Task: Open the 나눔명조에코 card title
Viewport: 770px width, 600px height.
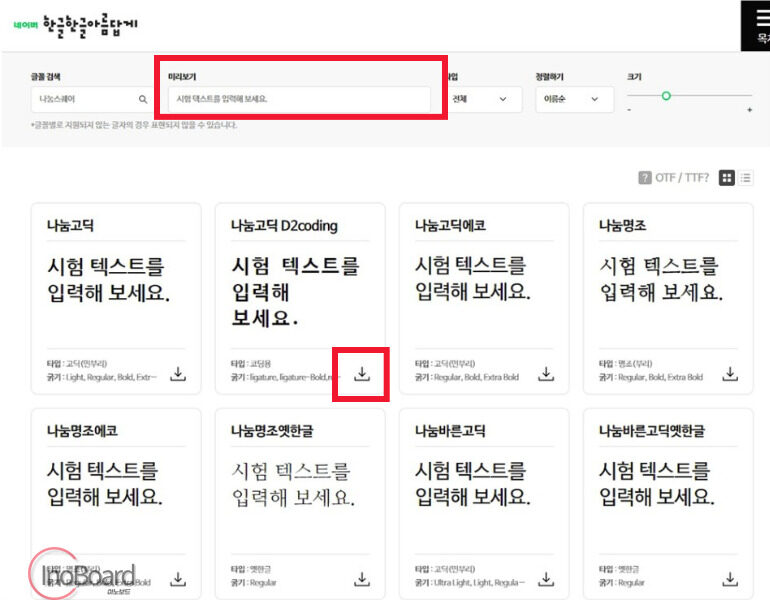Action: pyautogui.click(x=82, y=431)
